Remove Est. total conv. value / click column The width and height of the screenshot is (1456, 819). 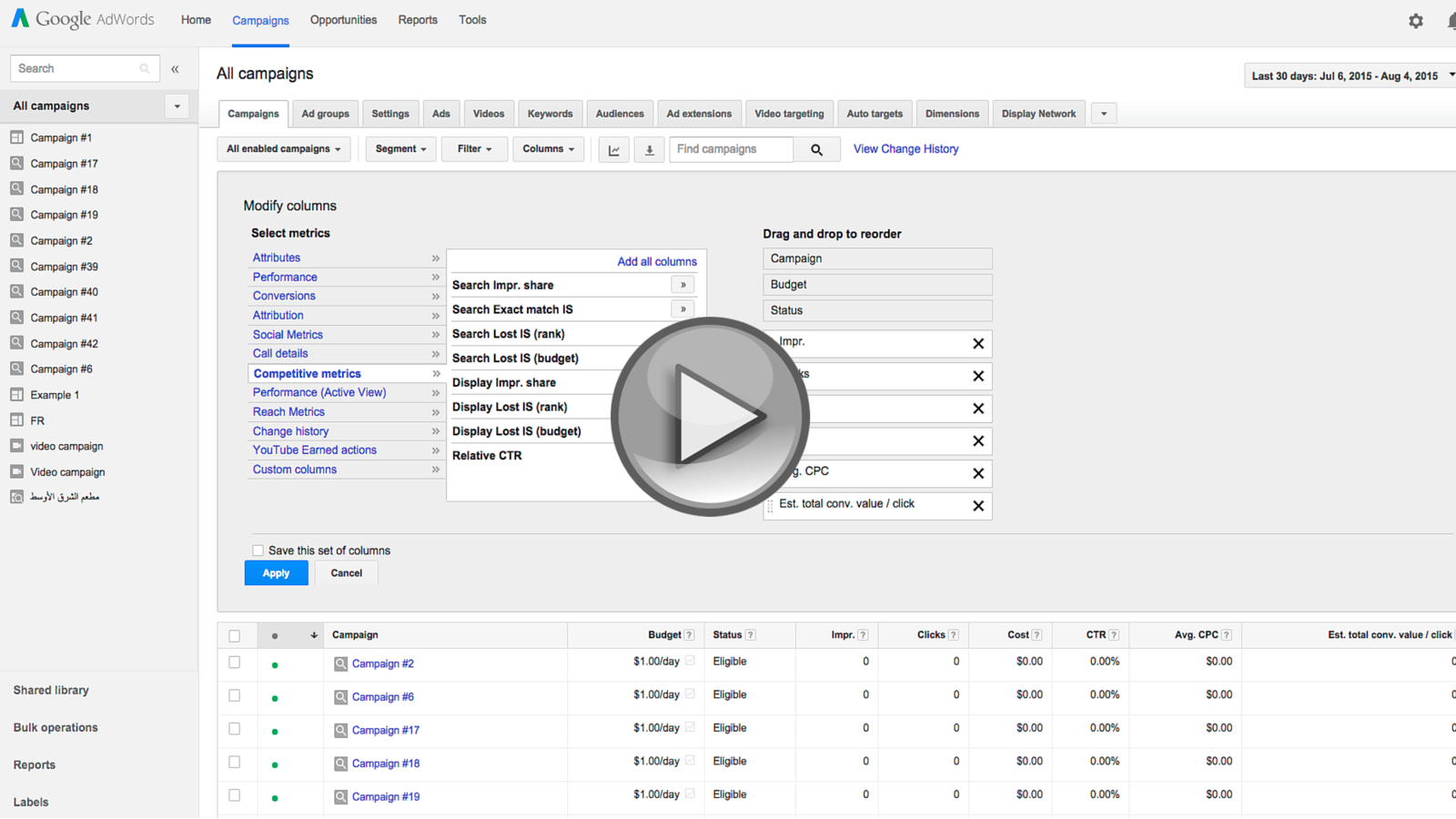coord(978,506)
